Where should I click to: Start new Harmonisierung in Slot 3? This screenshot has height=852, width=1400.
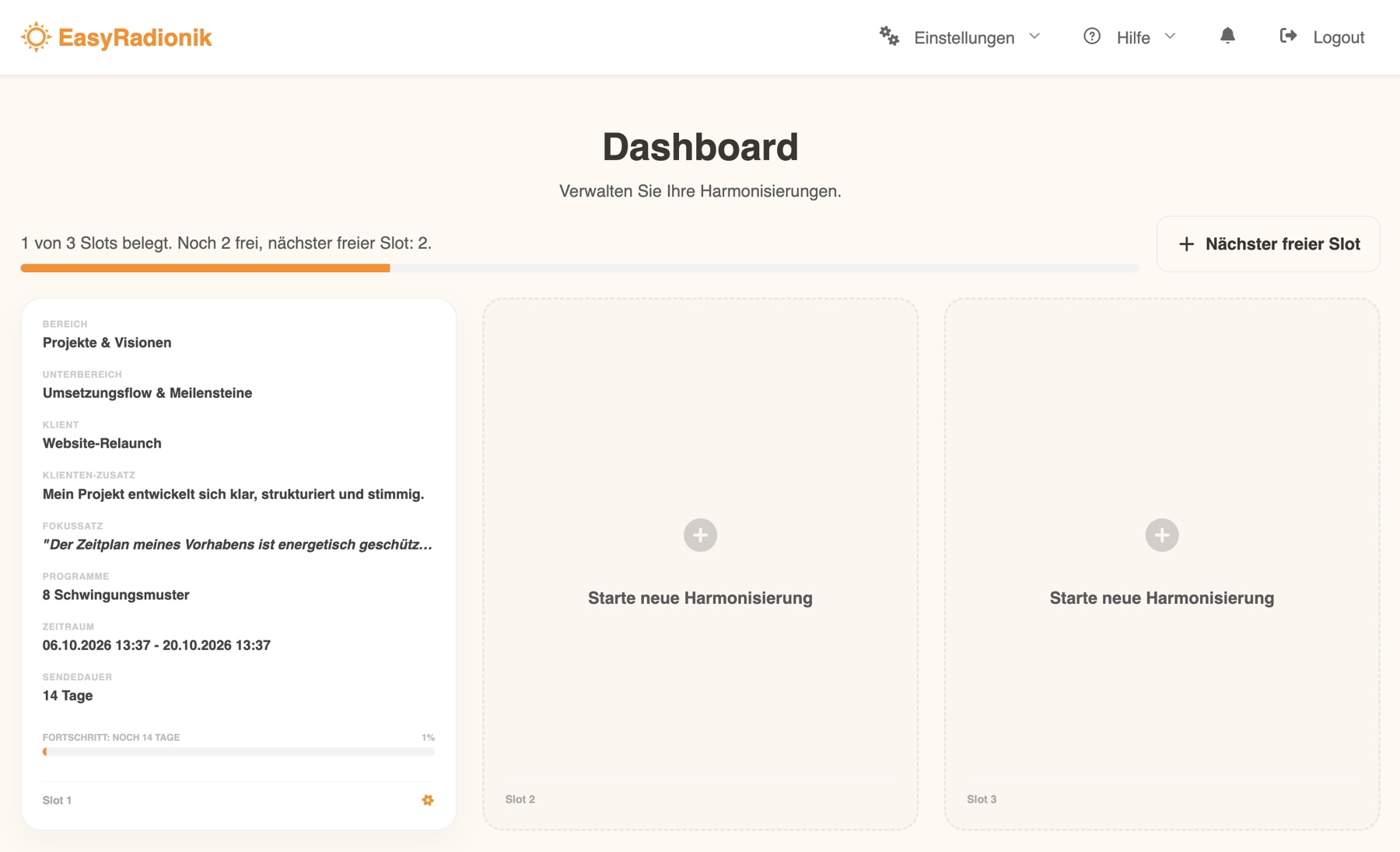[x=1162, y=598]
